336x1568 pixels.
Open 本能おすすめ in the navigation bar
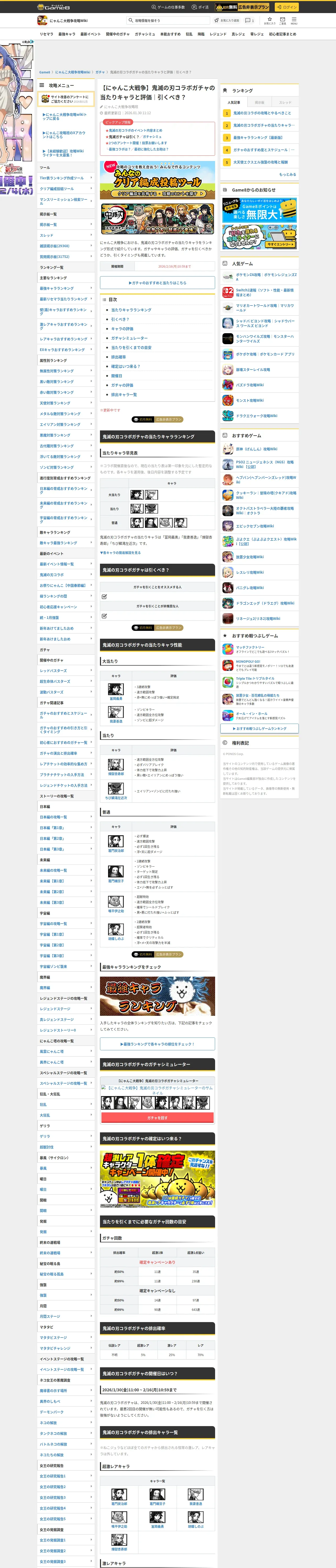point(170,34)
